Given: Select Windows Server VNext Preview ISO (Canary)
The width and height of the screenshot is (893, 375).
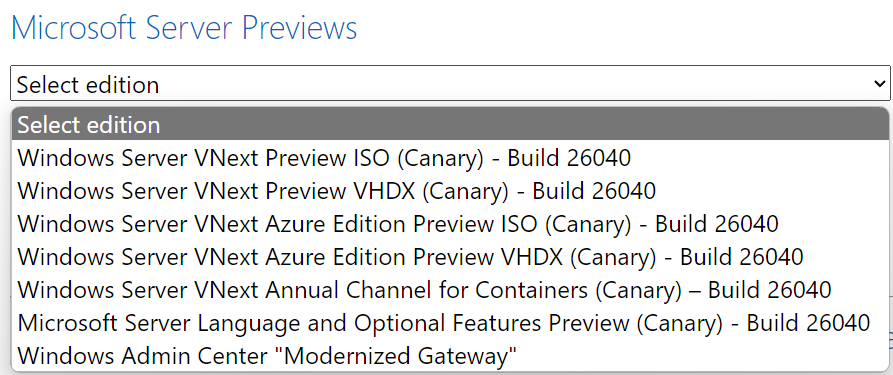Looking at the screenshot, I should [450, 157].
